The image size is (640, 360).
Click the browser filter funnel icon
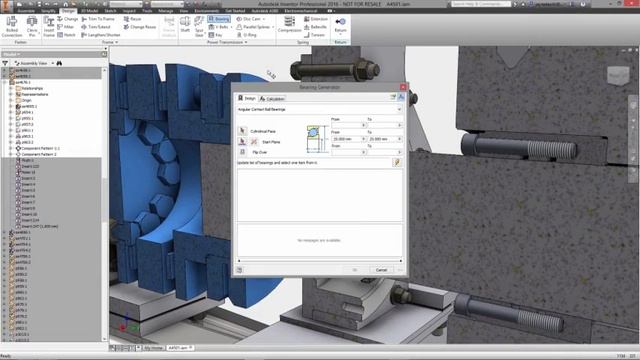coord(5,63)
